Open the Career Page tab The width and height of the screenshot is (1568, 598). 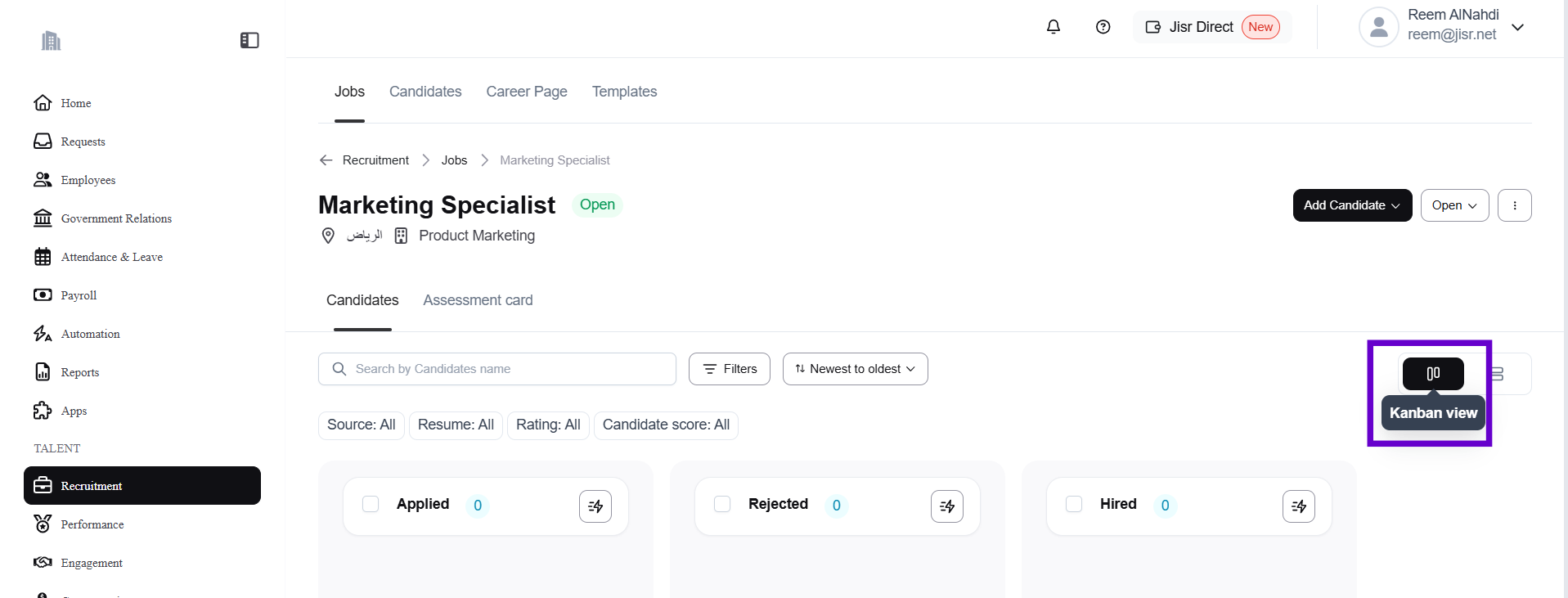tap(527, 92)
